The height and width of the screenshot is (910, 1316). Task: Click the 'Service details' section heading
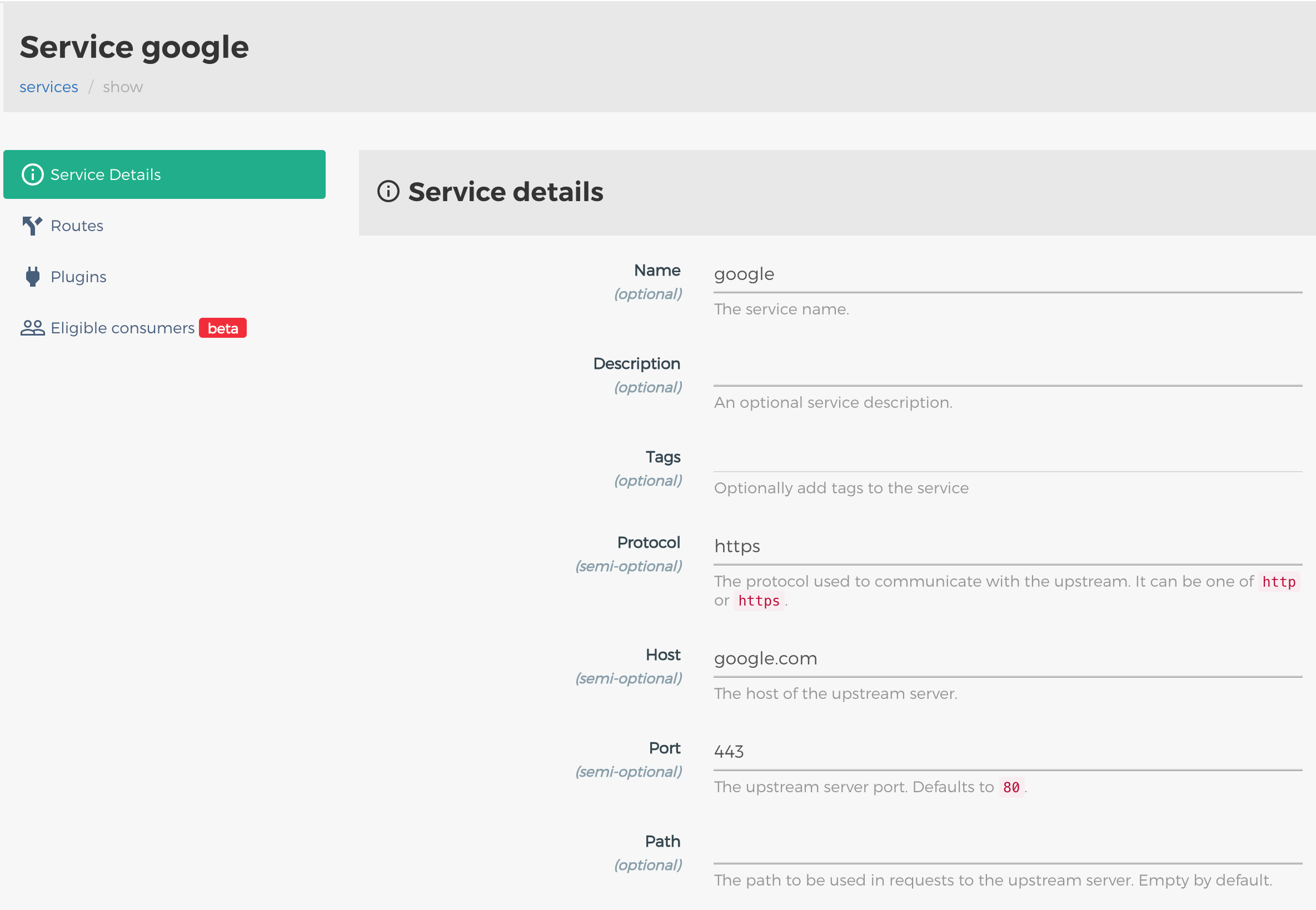[506, 192]
